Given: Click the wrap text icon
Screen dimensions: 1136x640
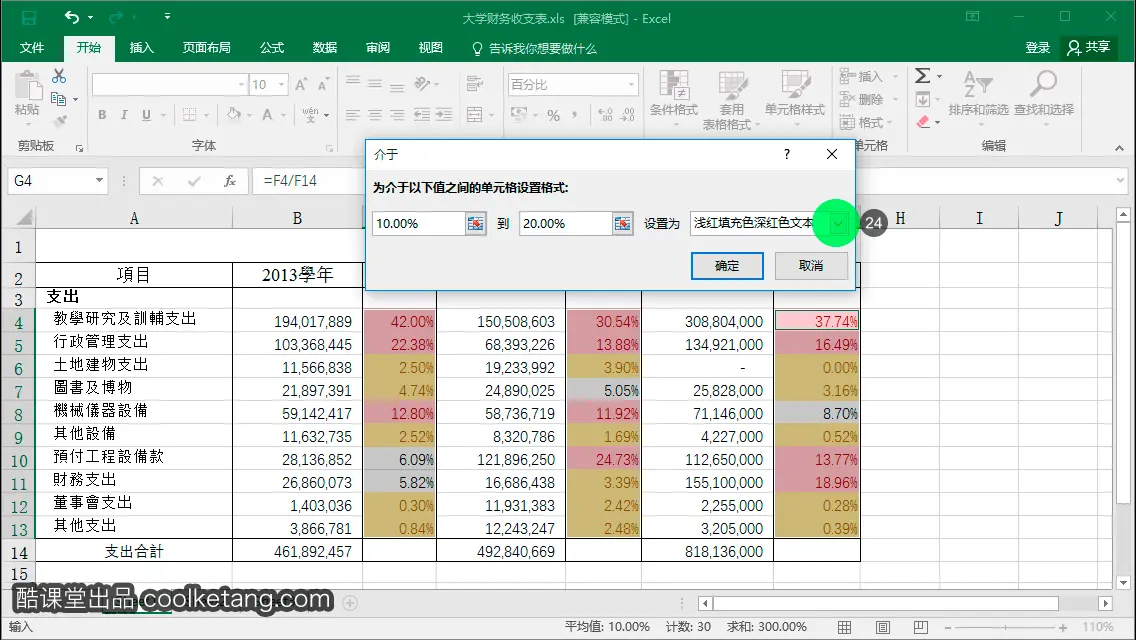Looking at the screenshot, I should [475, 84].
